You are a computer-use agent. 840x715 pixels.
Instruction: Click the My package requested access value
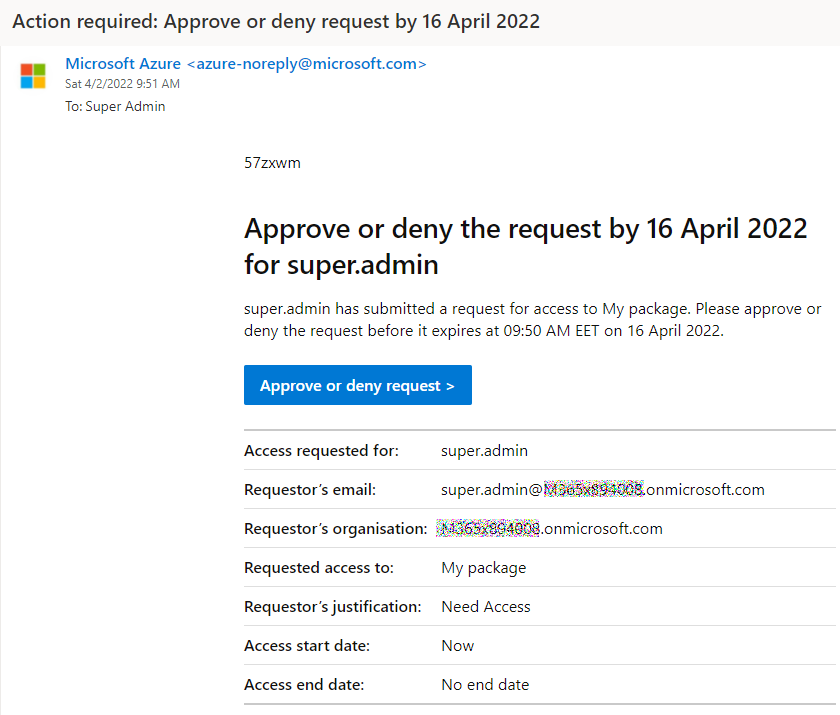click(x=483, y=568)
